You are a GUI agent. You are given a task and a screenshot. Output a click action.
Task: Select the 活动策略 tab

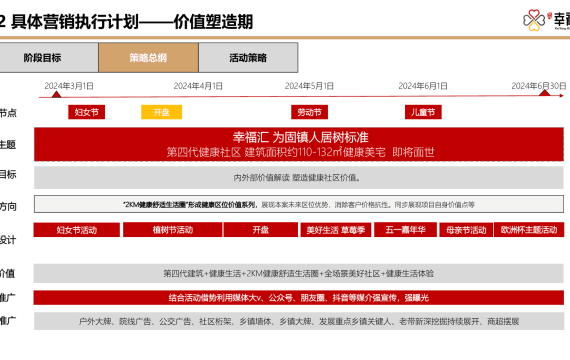pos(248,57)
